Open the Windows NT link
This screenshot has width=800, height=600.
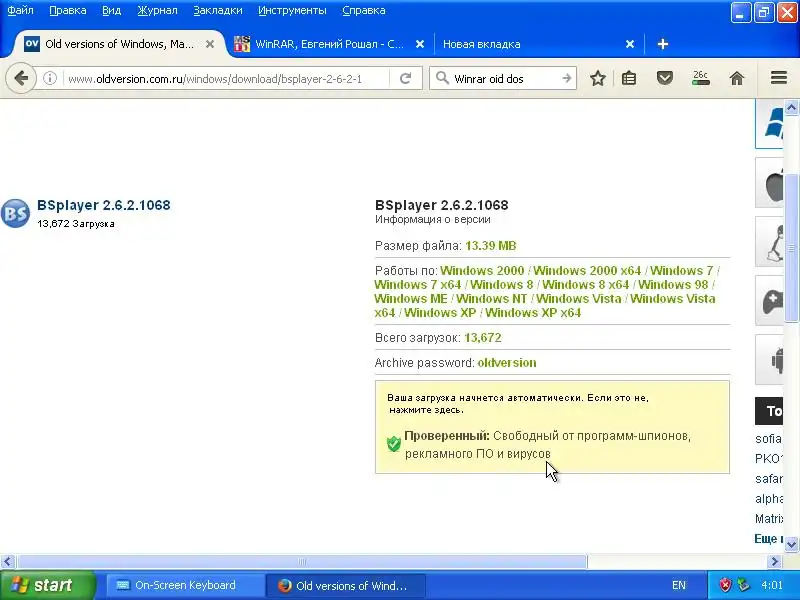tap(491, 298)
